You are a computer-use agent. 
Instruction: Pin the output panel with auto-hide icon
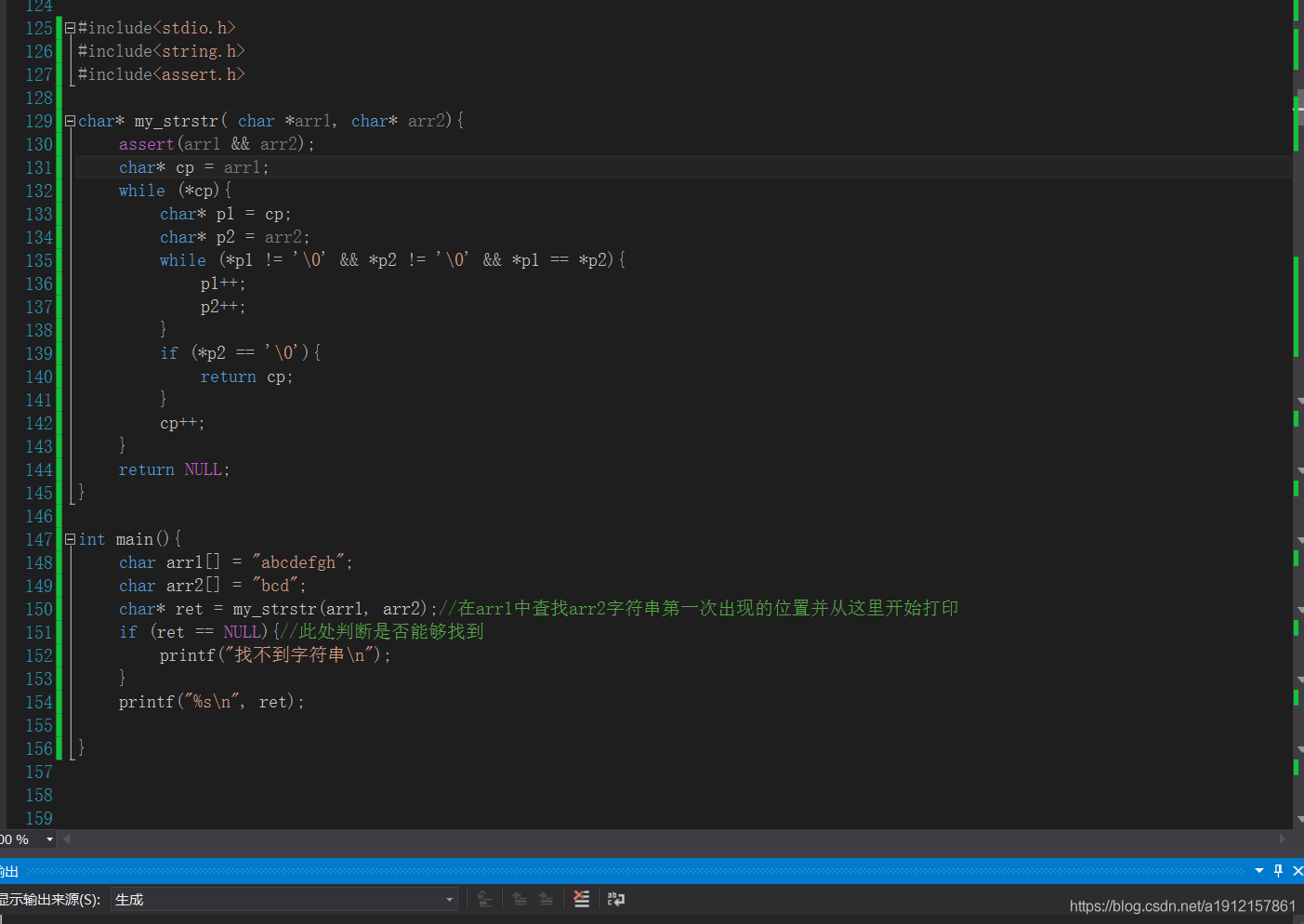pos(1278,871)
